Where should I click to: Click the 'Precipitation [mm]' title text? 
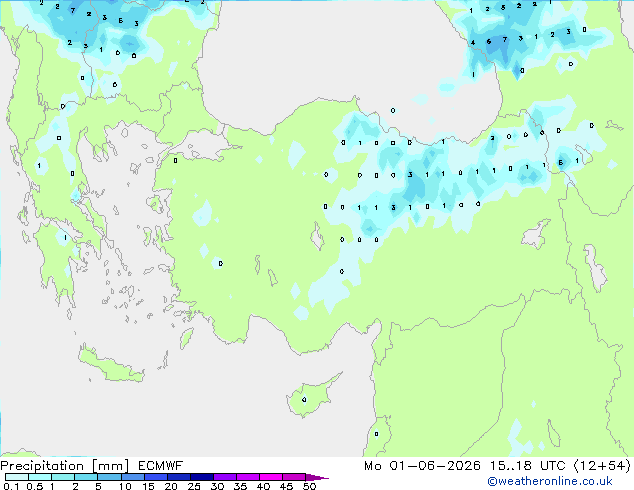pos(65,466)
